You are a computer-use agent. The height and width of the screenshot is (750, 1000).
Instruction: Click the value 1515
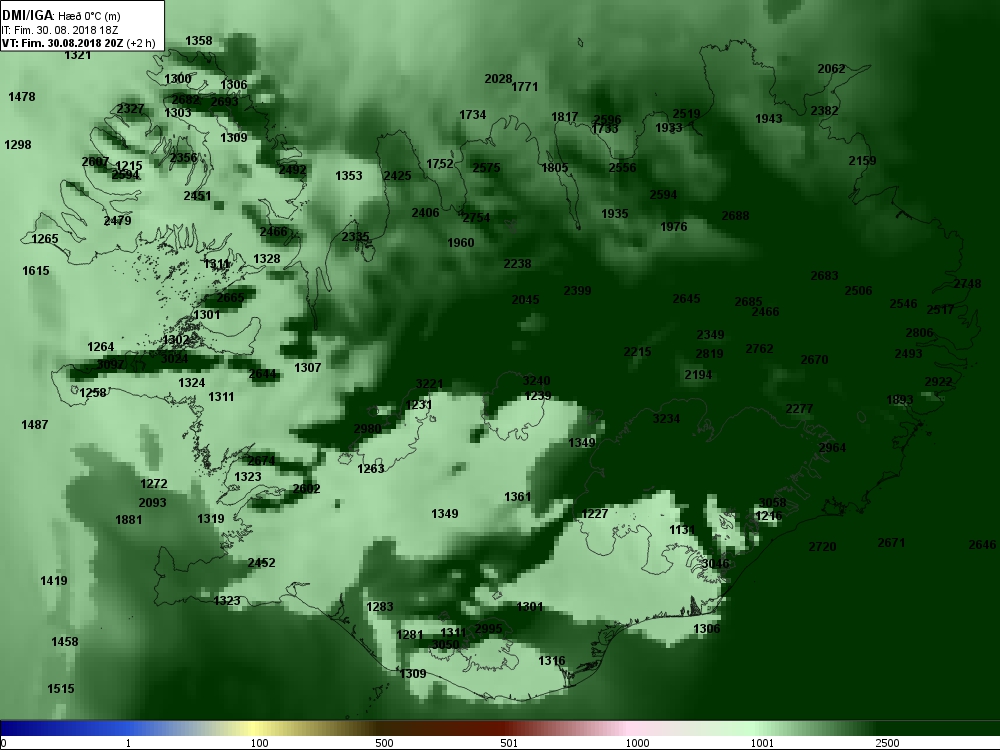pyautogui.click(x=61, y=689)
